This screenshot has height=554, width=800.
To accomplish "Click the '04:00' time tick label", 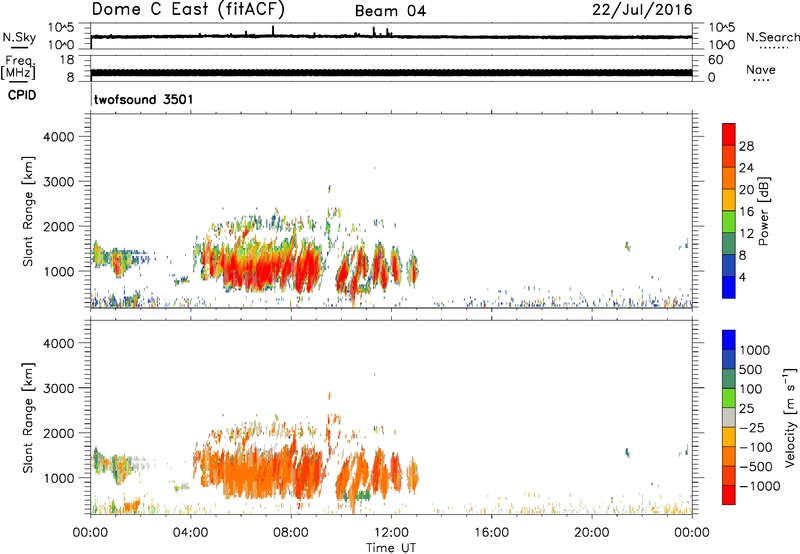I will point(191,533).
